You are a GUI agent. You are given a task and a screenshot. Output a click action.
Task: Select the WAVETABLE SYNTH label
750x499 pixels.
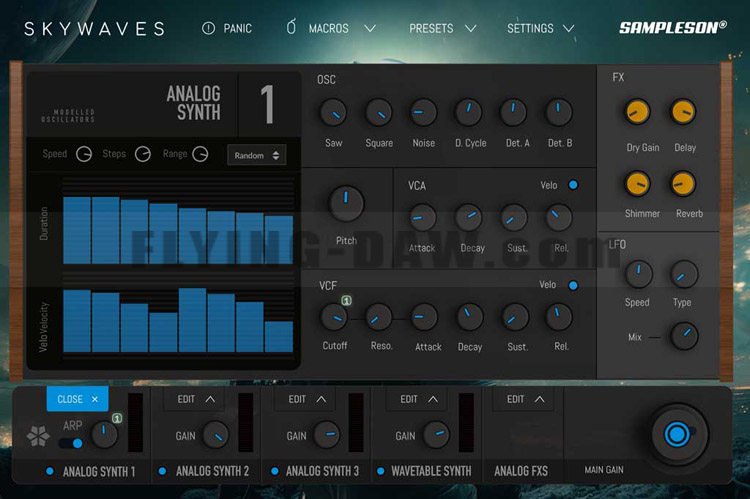tap(431, 471)
